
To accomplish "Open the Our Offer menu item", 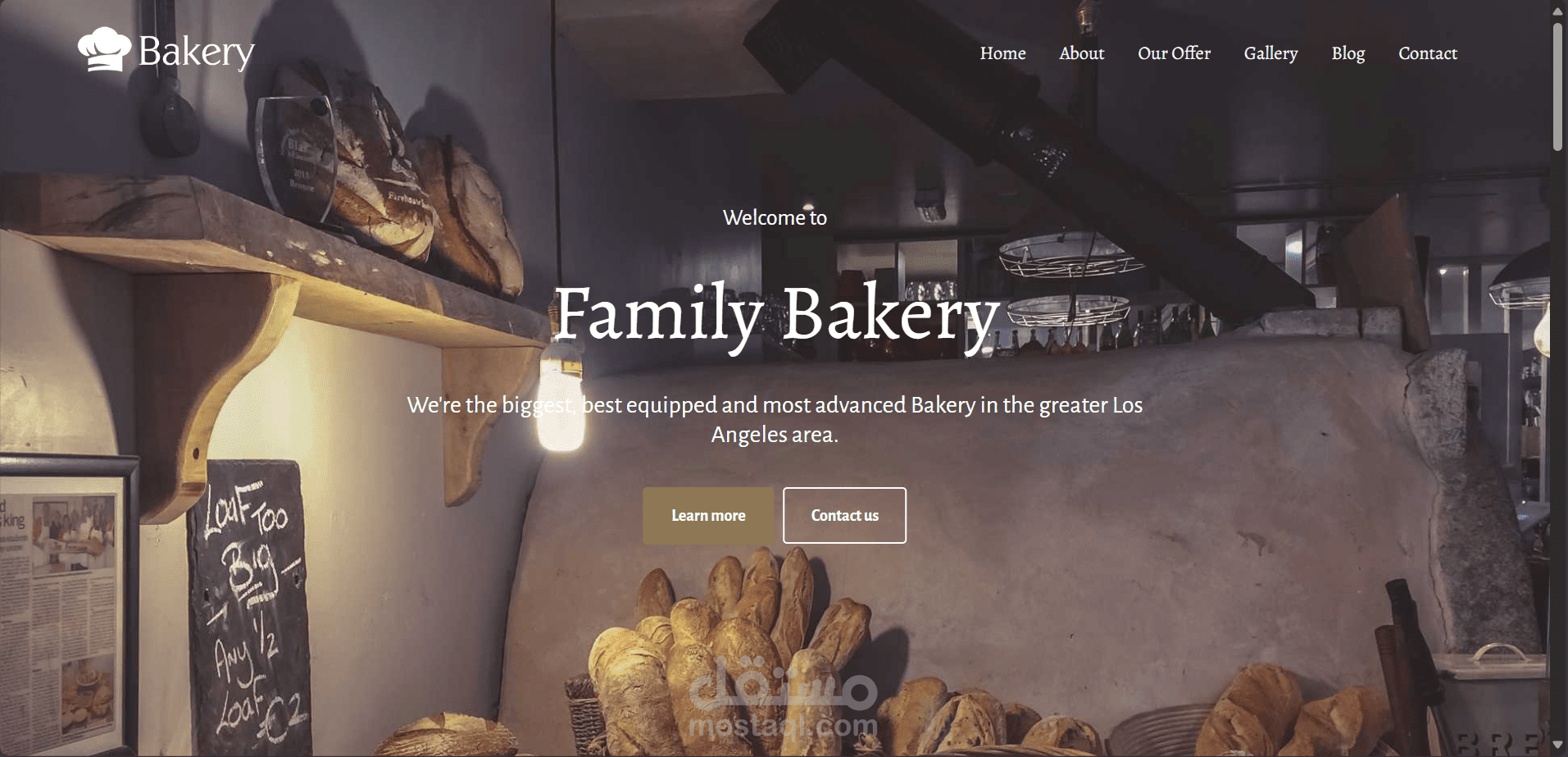I will (1174, 53).
